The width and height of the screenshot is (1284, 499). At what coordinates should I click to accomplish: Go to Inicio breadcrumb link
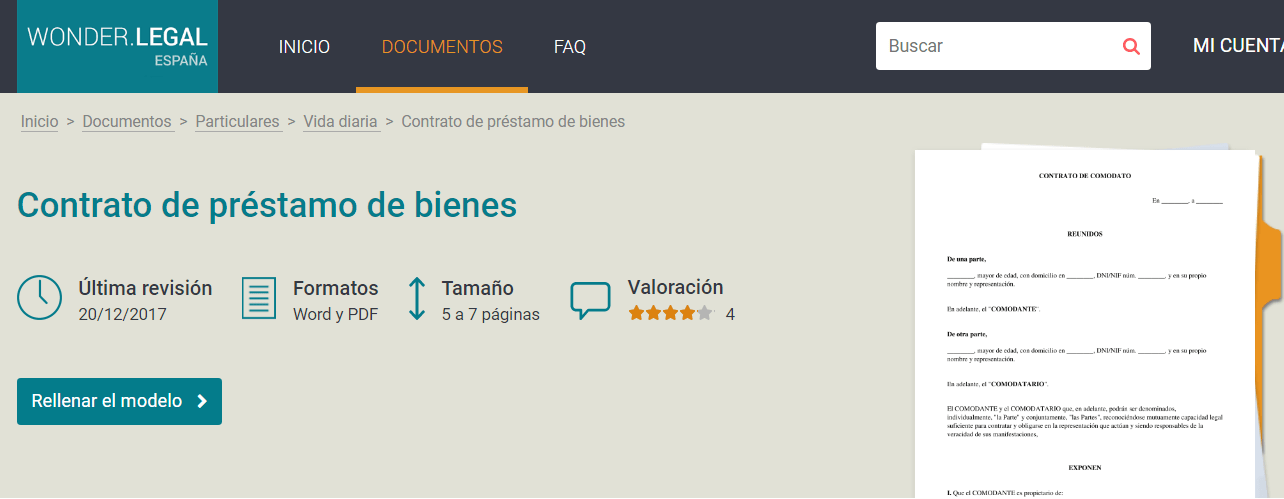coord(40,122)
